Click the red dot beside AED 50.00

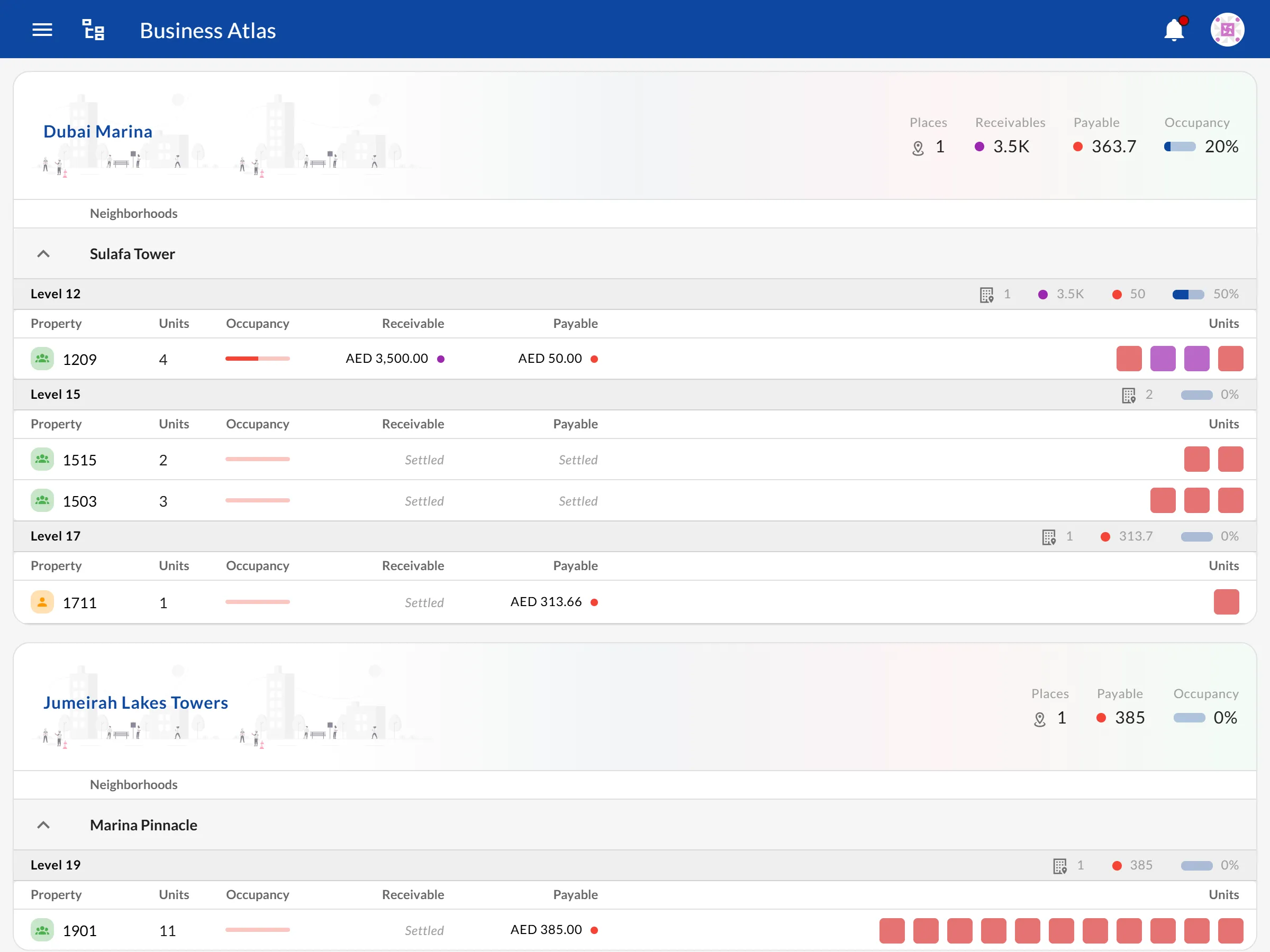[594, 359]
